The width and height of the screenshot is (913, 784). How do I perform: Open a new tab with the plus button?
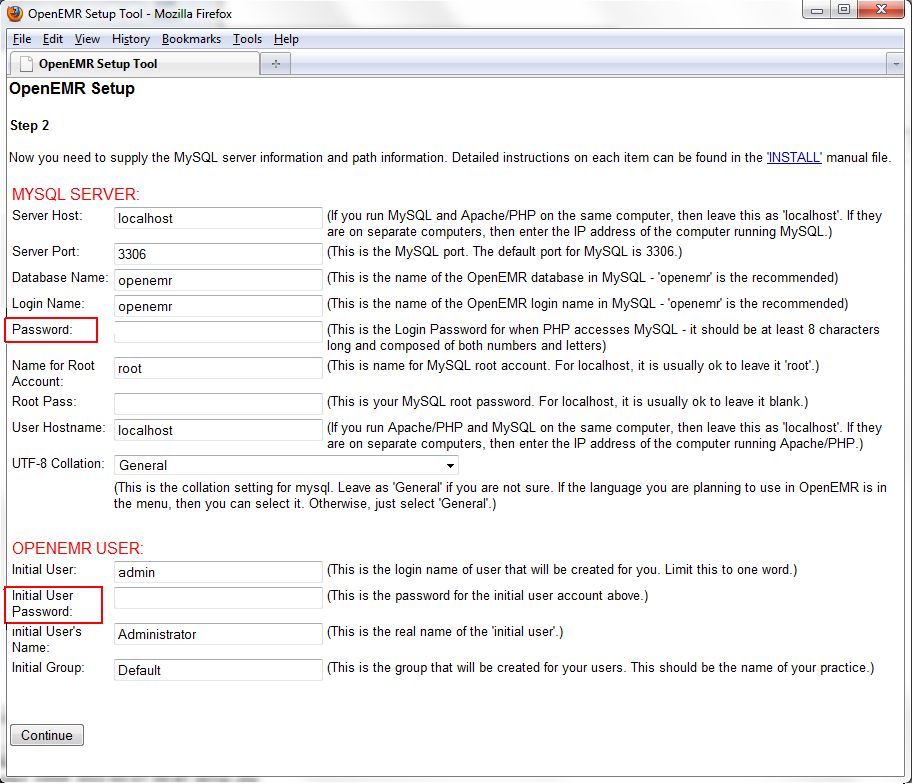[x=275, y=63]
